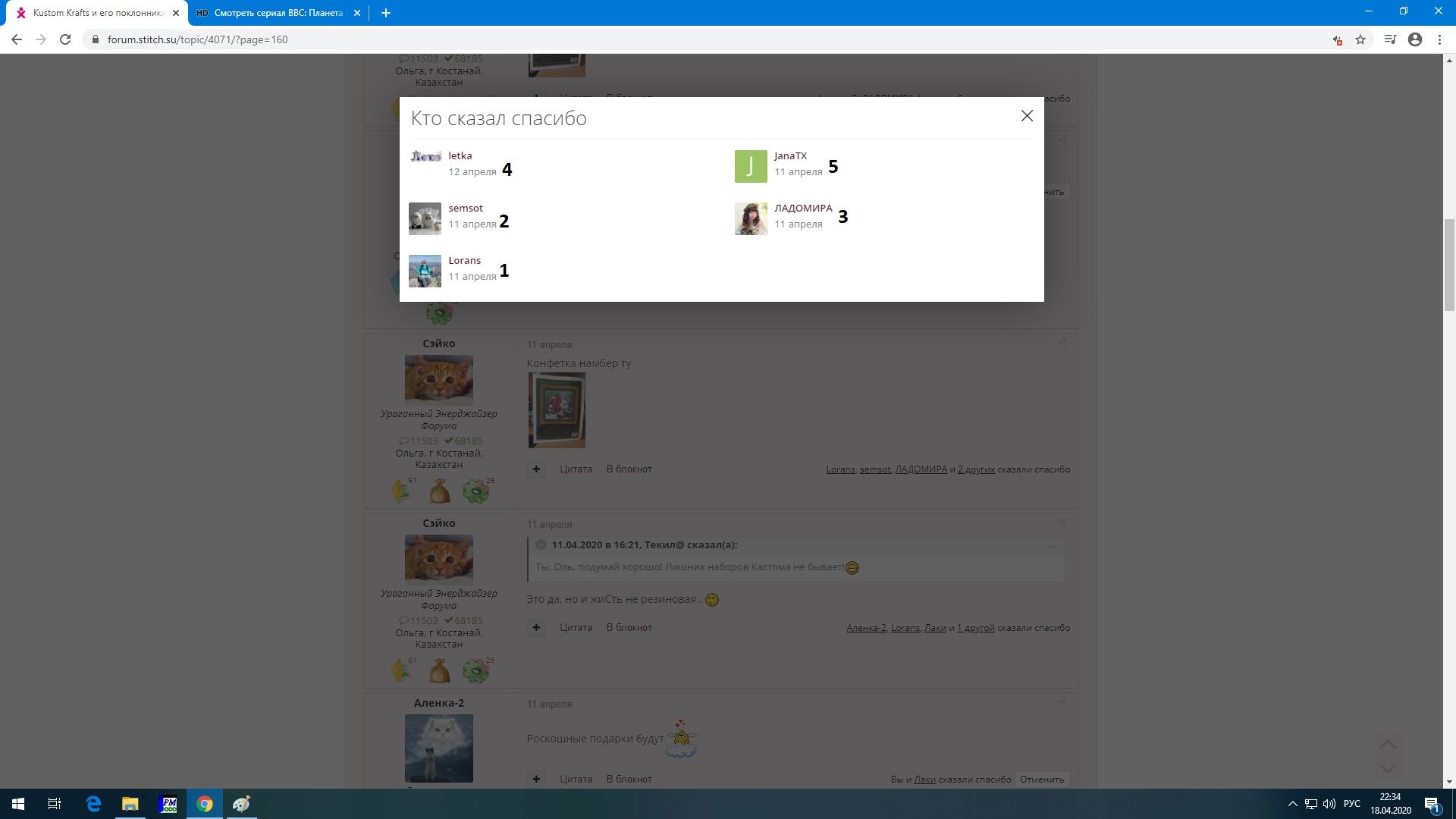Open Chrome profile account icon

click(1414, 39)
